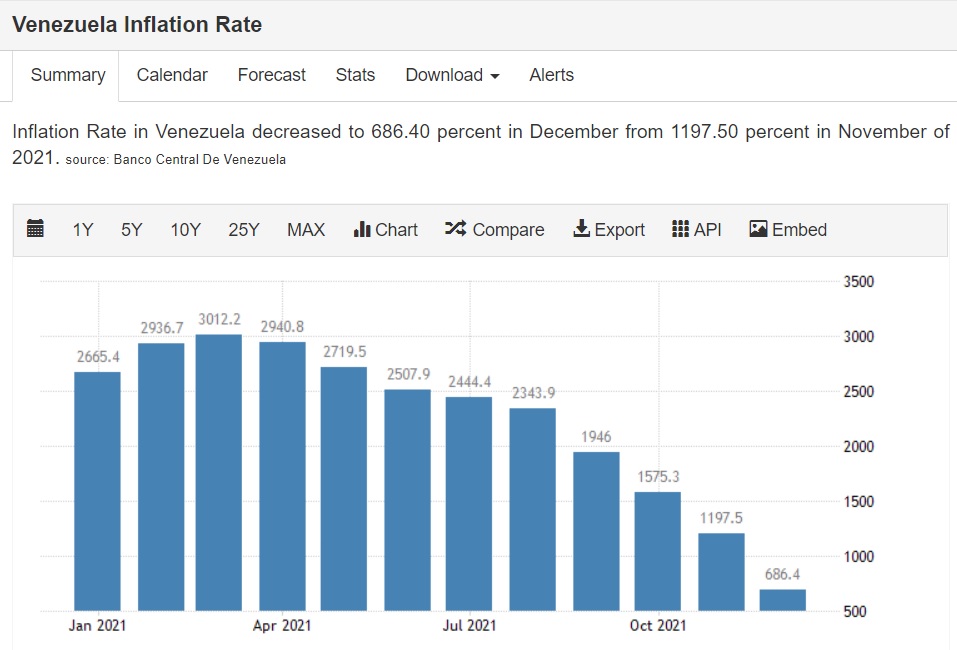Show the MAX history range
The width and height of the screenshot is (957, 650).
306,229
